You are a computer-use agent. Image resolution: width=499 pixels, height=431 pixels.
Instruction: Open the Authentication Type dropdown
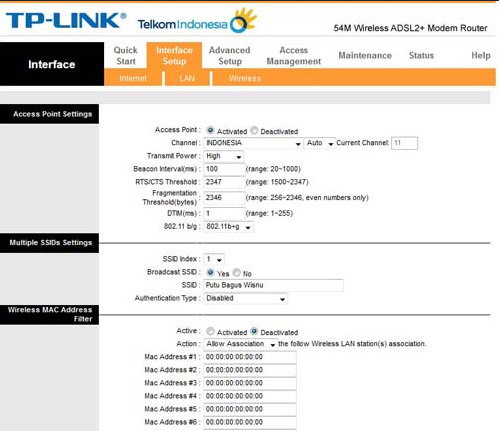click(245, 298)
